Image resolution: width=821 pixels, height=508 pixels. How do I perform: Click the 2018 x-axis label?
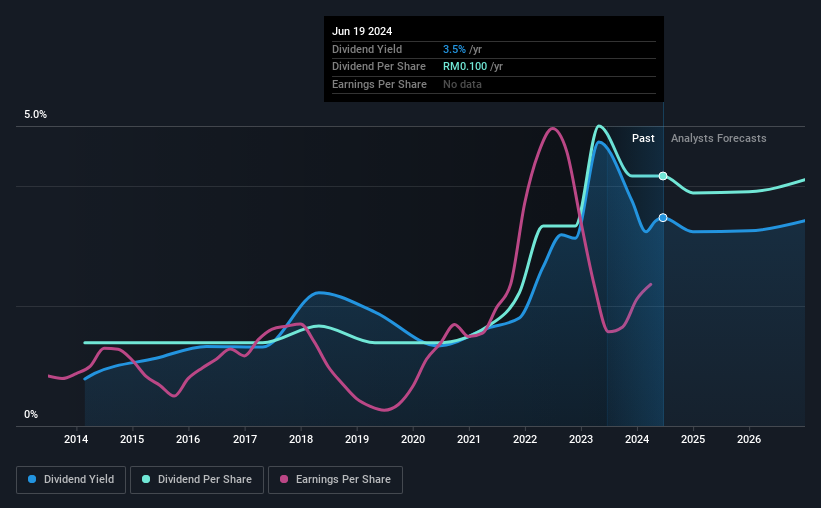click(x=301, y=439)
